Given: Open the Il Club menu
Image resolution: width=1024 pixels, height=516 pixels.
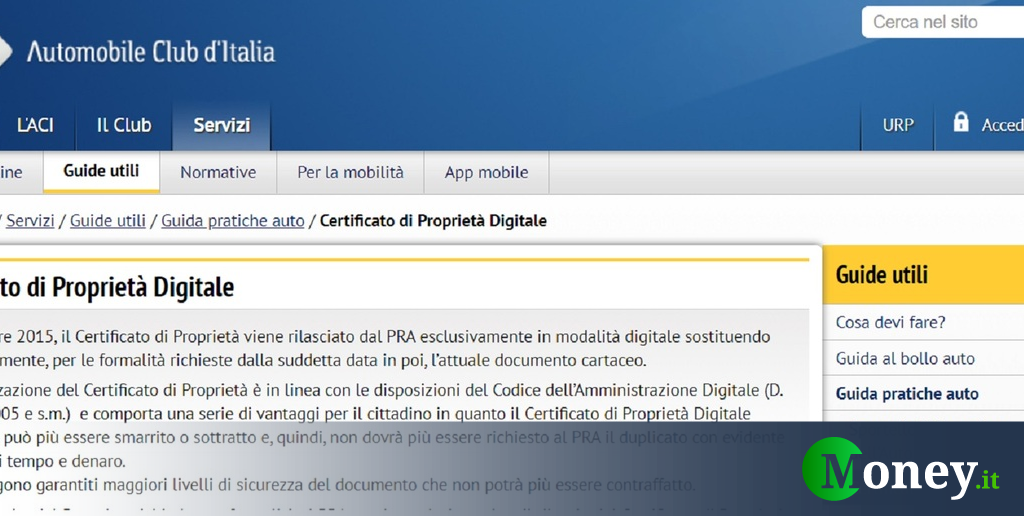Looking at the screenshot, I should [x=124, y=125].
